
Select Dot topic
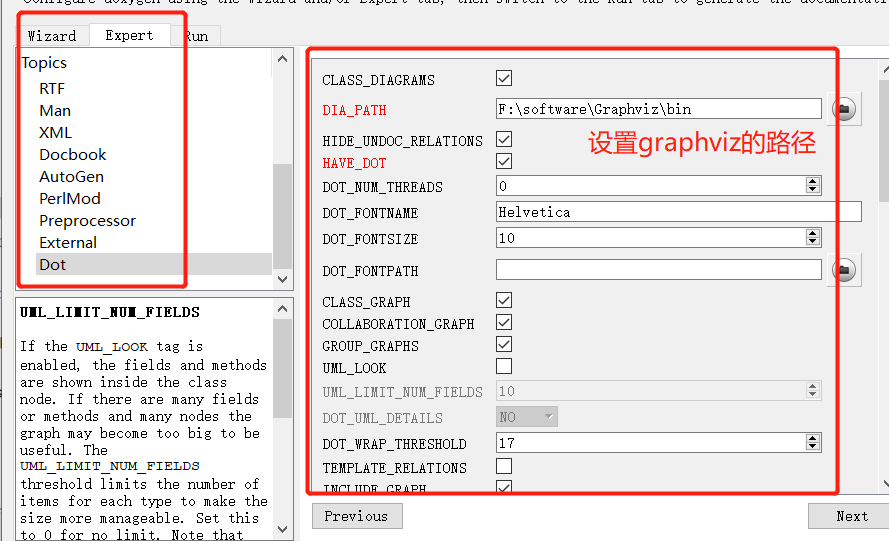tap(154, 264)
